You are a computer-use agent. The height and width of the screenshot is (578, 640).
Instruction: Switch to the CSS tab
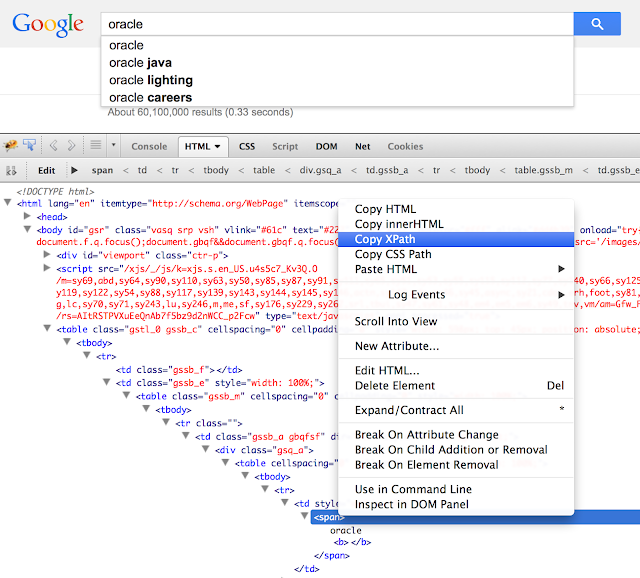[247, 147]
